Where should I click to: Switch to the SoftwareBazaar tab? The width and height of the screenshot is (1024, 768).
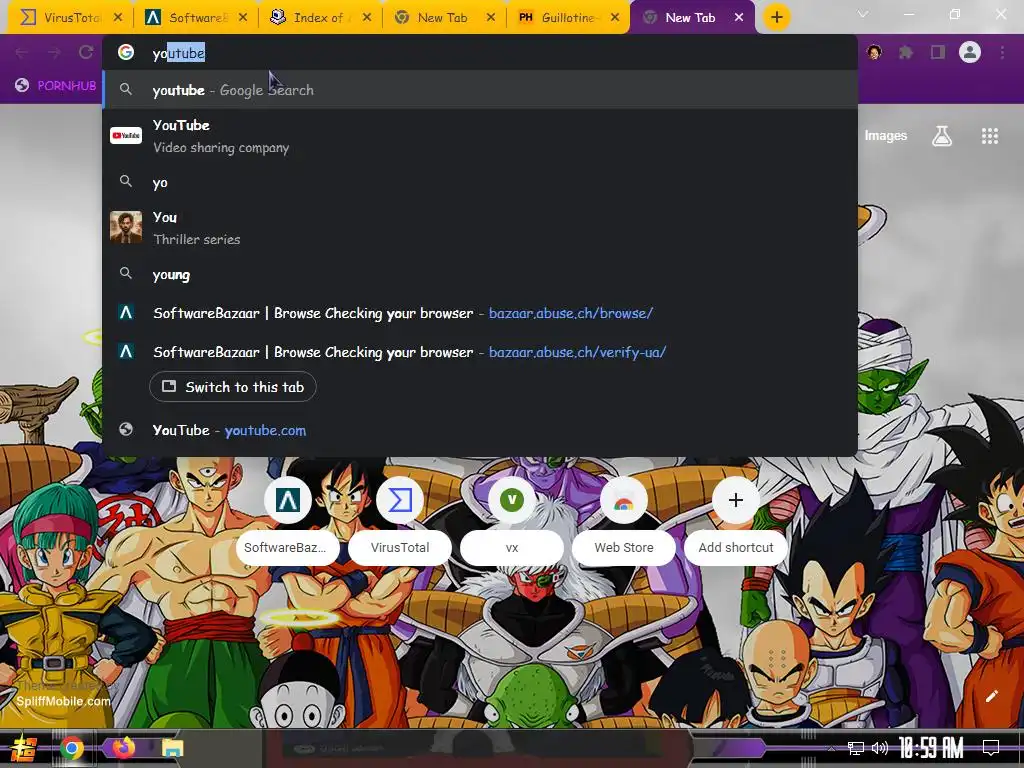point(194,18)
